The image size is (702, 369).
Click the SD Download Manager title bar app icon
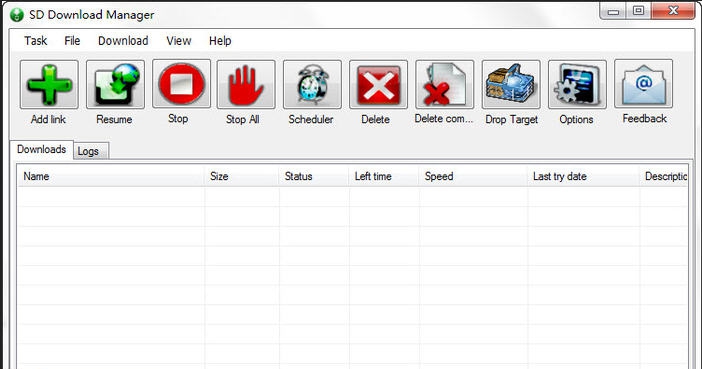coord(17,15)
